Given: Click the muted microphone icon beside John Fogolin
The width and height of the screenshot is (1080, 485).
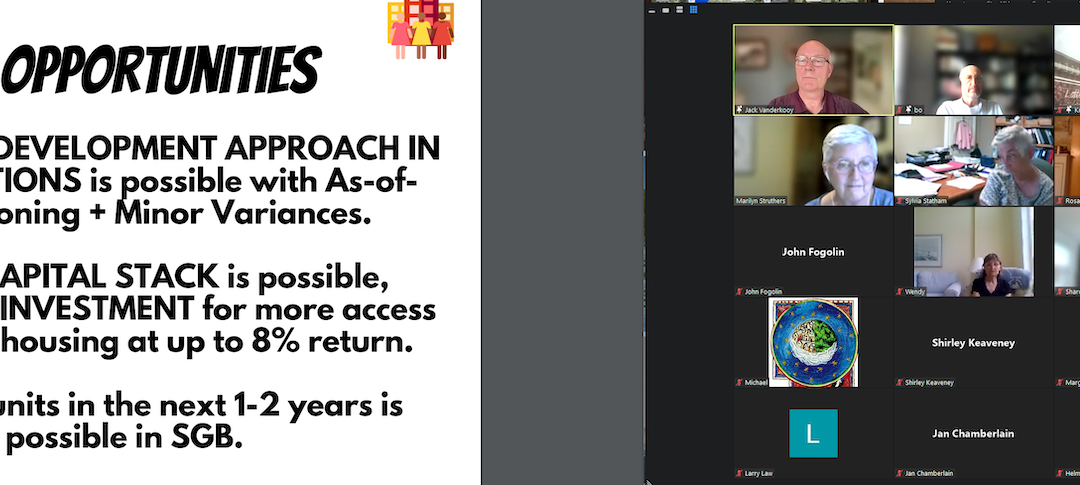Looking at the screenshot, I should point(740,292).
